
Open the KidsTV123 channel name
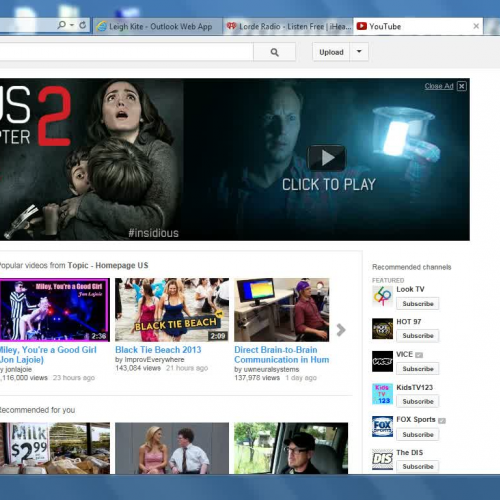coord(414,387)
